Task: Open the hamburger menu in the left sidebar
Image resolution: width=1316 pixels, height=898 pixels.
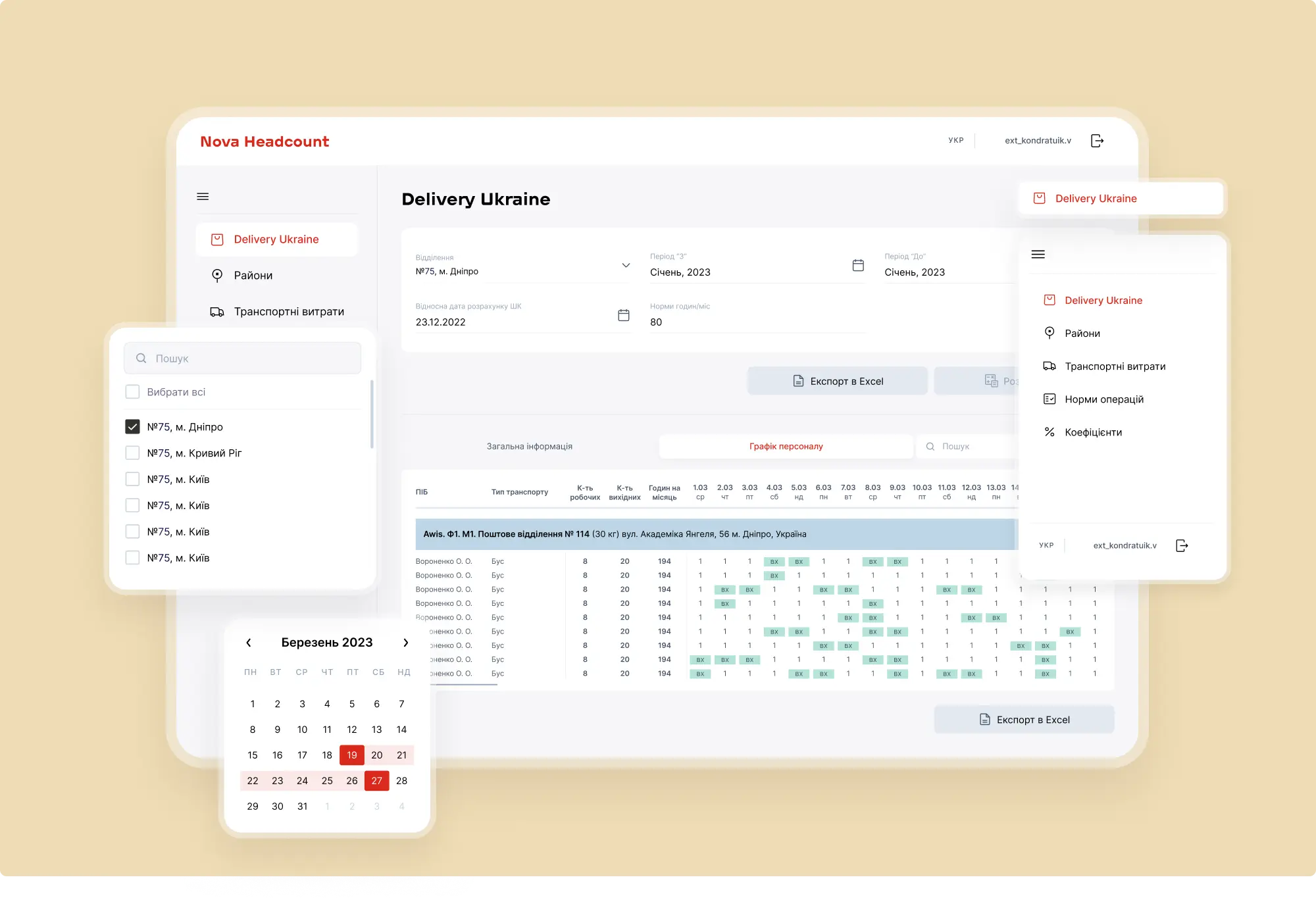Action: (x=203, y=197)
